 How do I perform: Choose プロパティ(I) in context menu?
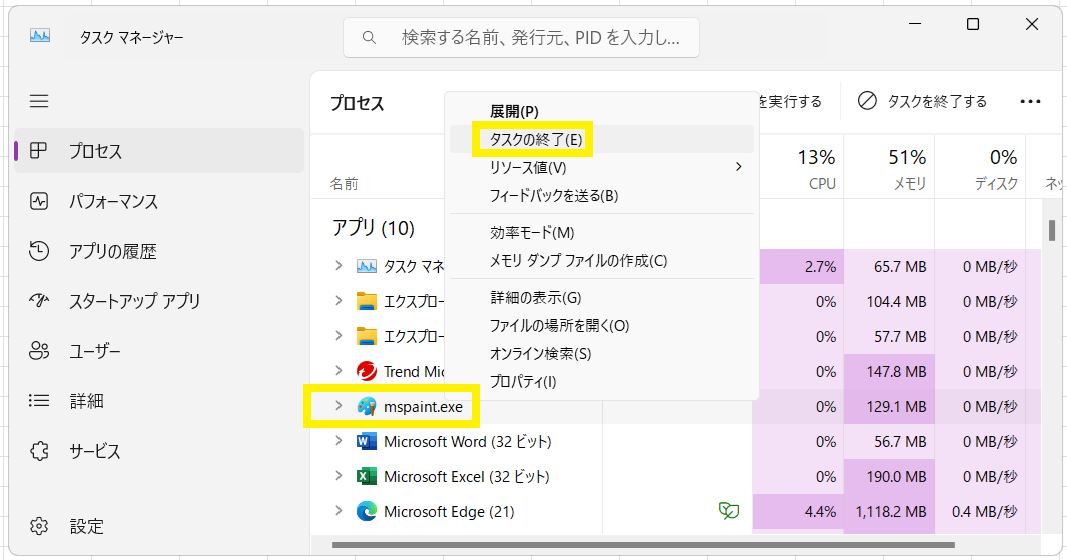point(522,381)
